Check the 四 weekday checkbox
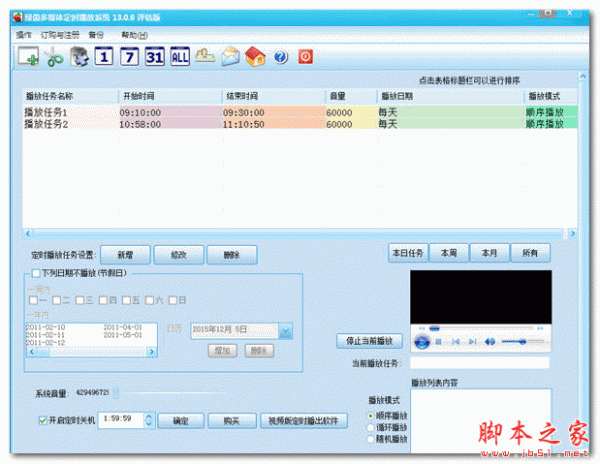 pyautogui.click(x=103, y=300)
